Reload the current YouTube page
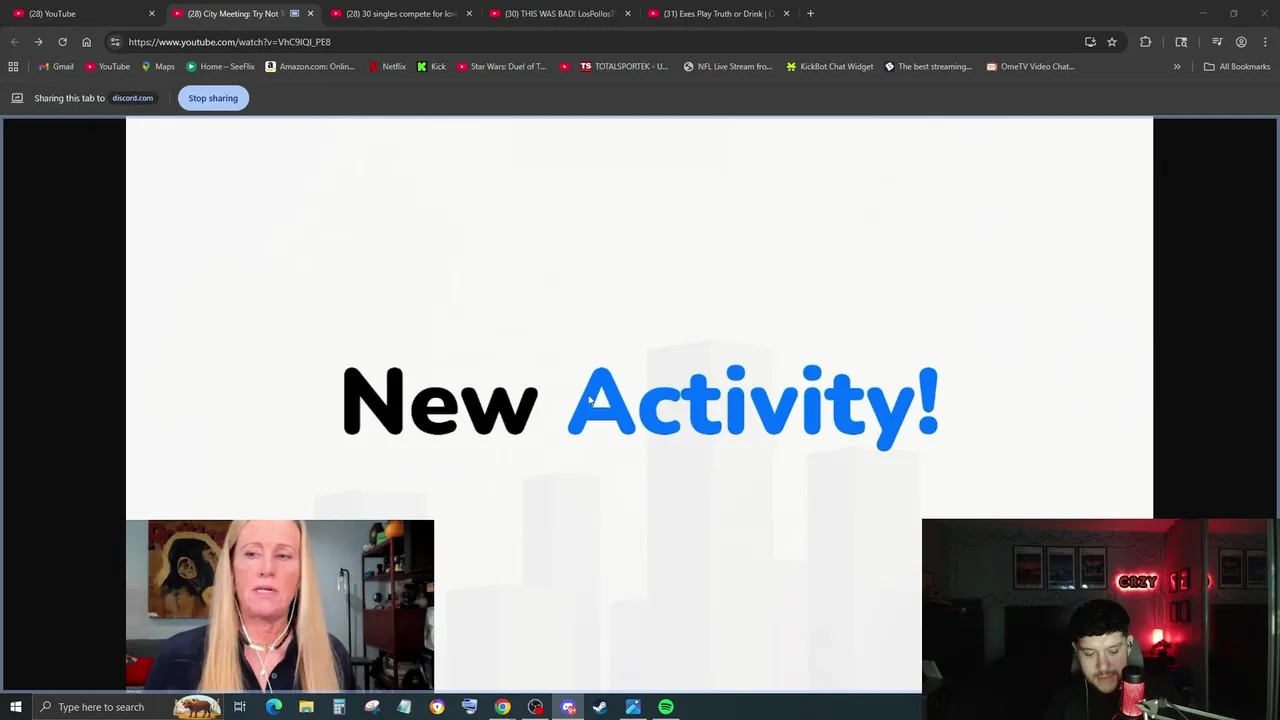The image size is (1280, 720). point(62,42)
